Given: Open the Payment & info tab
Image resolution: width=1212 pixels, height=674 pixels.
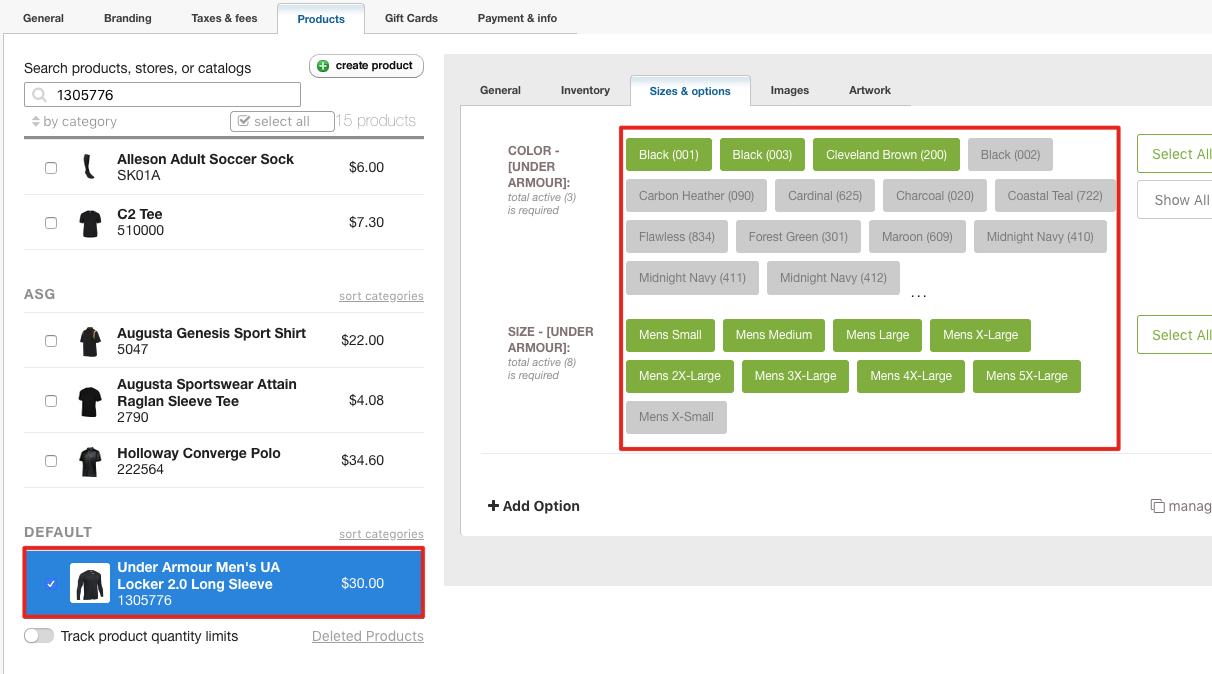Looking at the screenshot, I should tap(517, 18).
